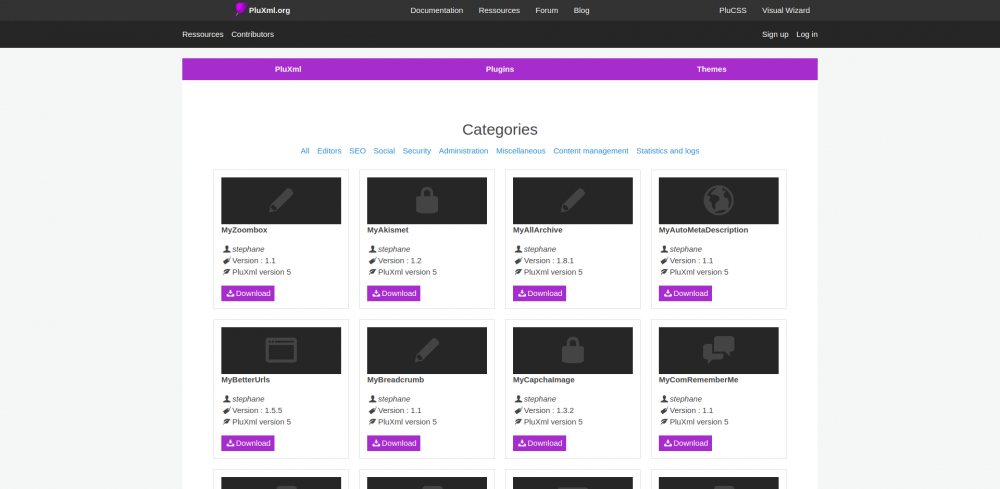Click the Log in link

coord(807,34)
